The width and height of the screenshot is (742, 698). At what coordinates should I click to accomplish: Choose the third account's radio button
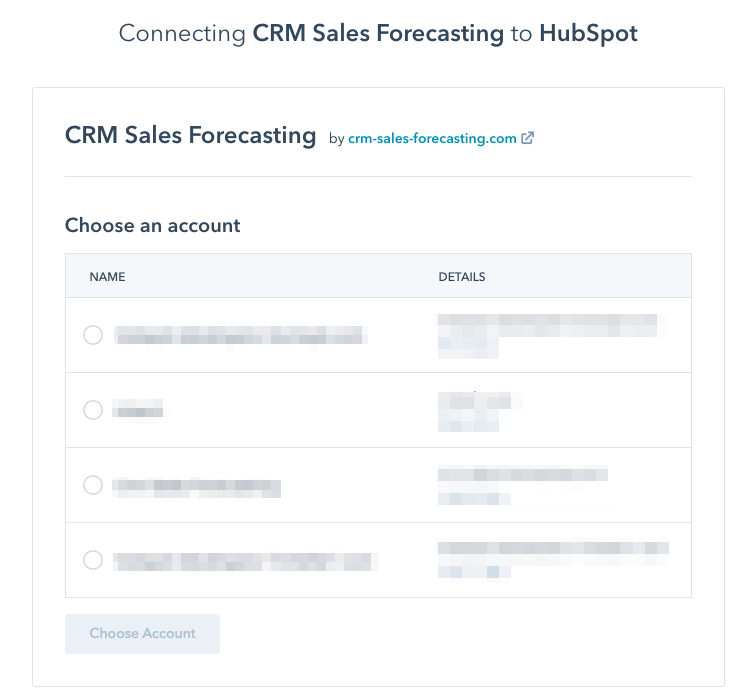point(93,485)
